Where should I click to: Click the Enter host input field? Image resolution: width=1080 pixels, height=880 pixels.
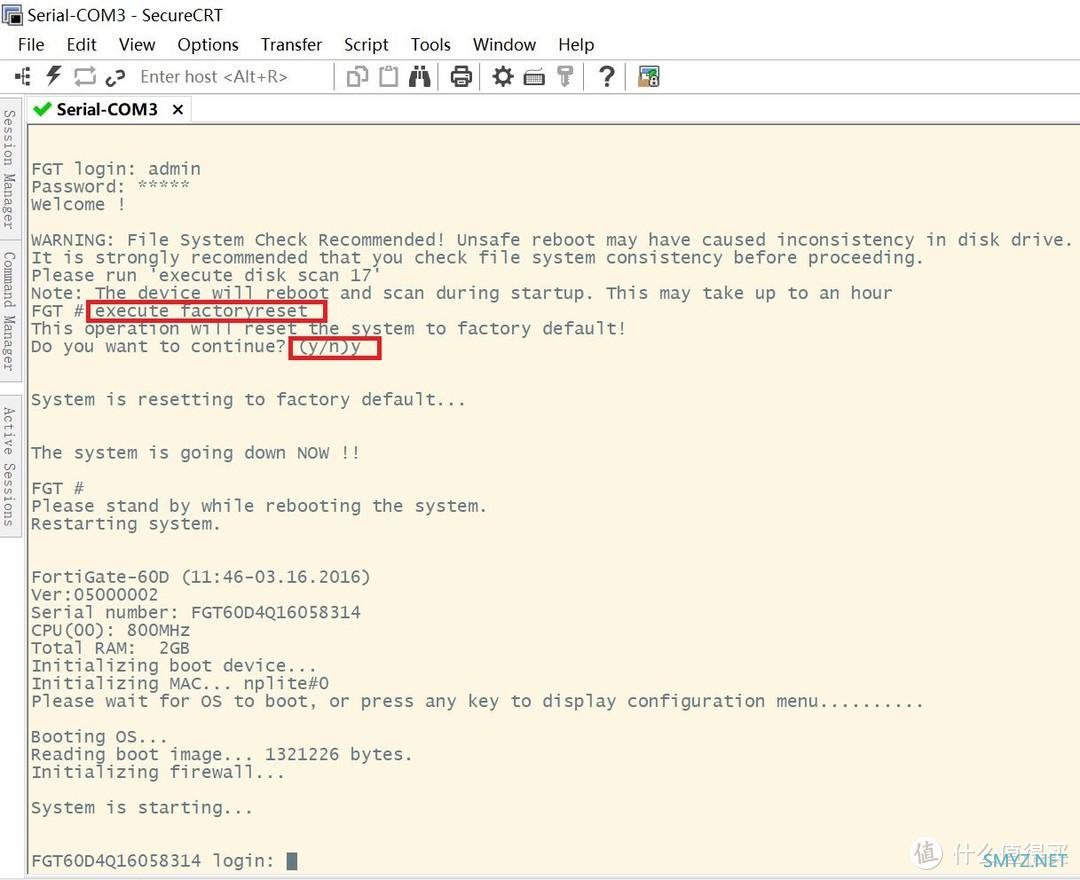234,76
